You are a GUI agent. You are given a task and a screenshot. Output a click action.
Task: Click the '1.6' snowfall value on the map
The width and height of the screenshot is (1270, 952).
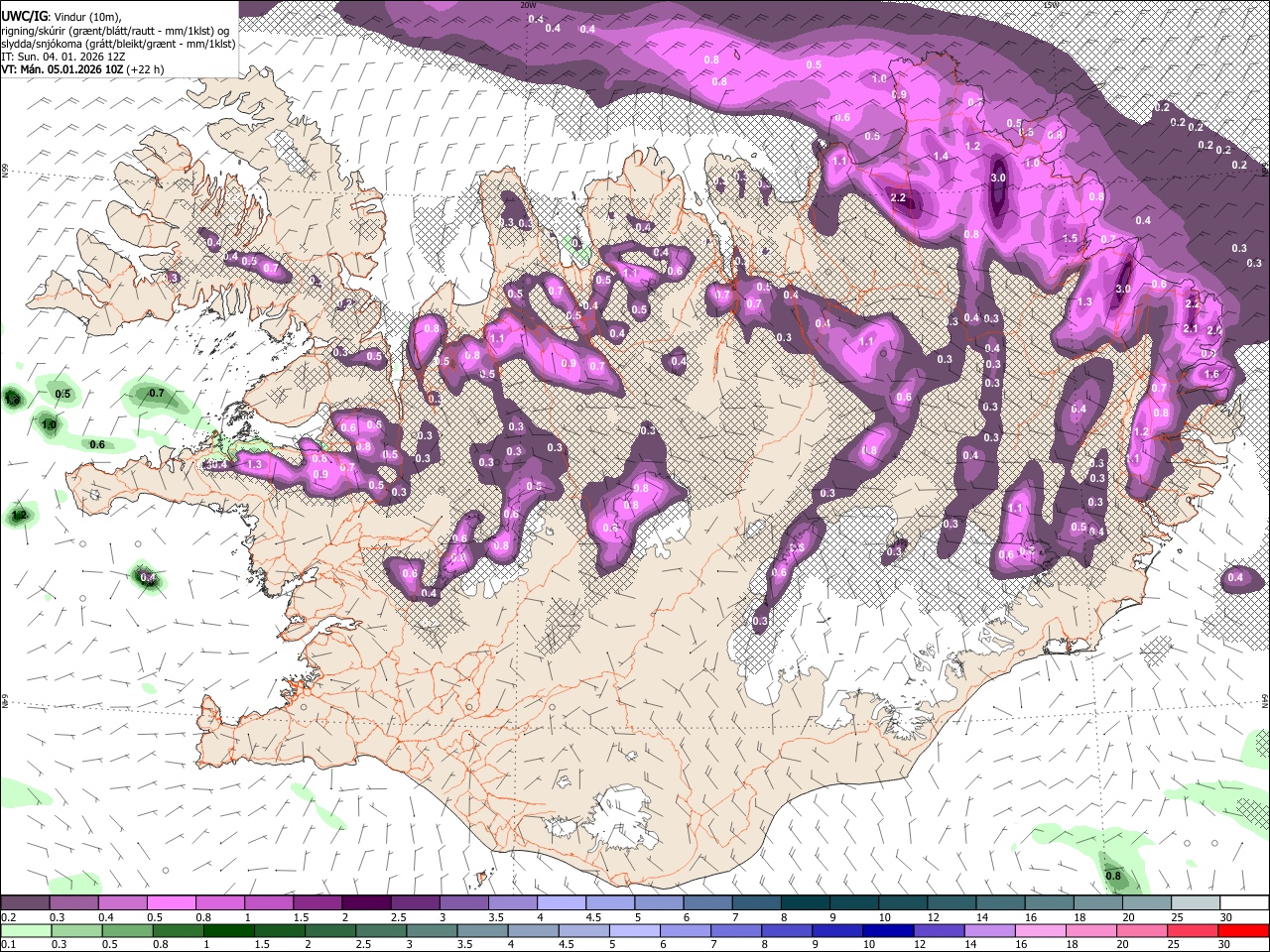1210,375
